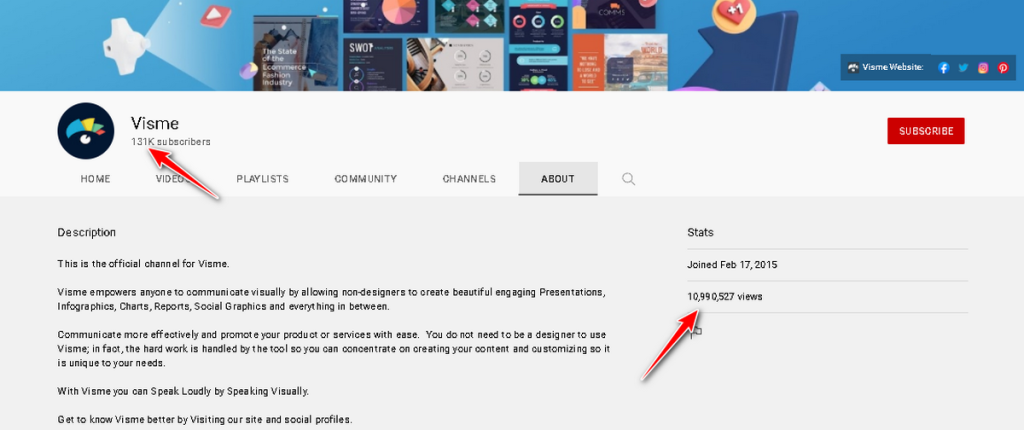Image resolution: width=1024 pixels, height=430 pixels.
Task: Select the About tab
Action: pos(558,179)
